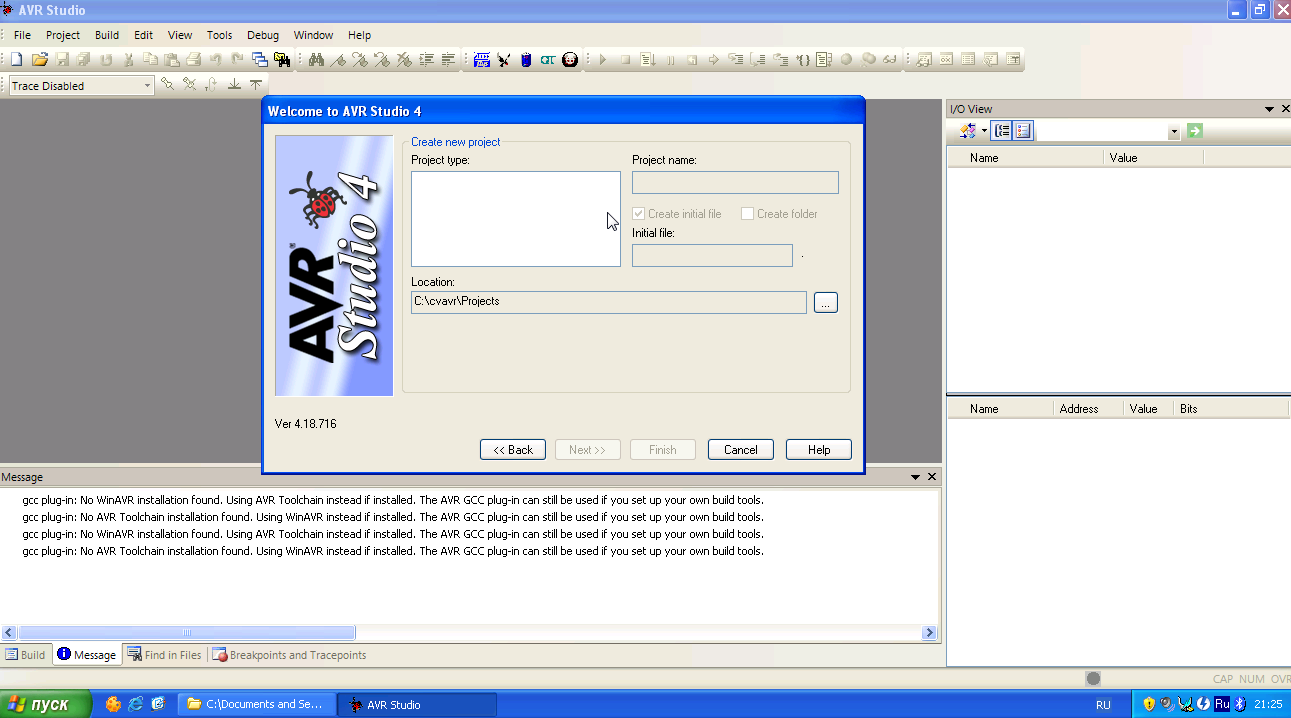Click the downward arrow trace toolbar icon
This screenshot has height=718, width=1291.
point(234,85)
